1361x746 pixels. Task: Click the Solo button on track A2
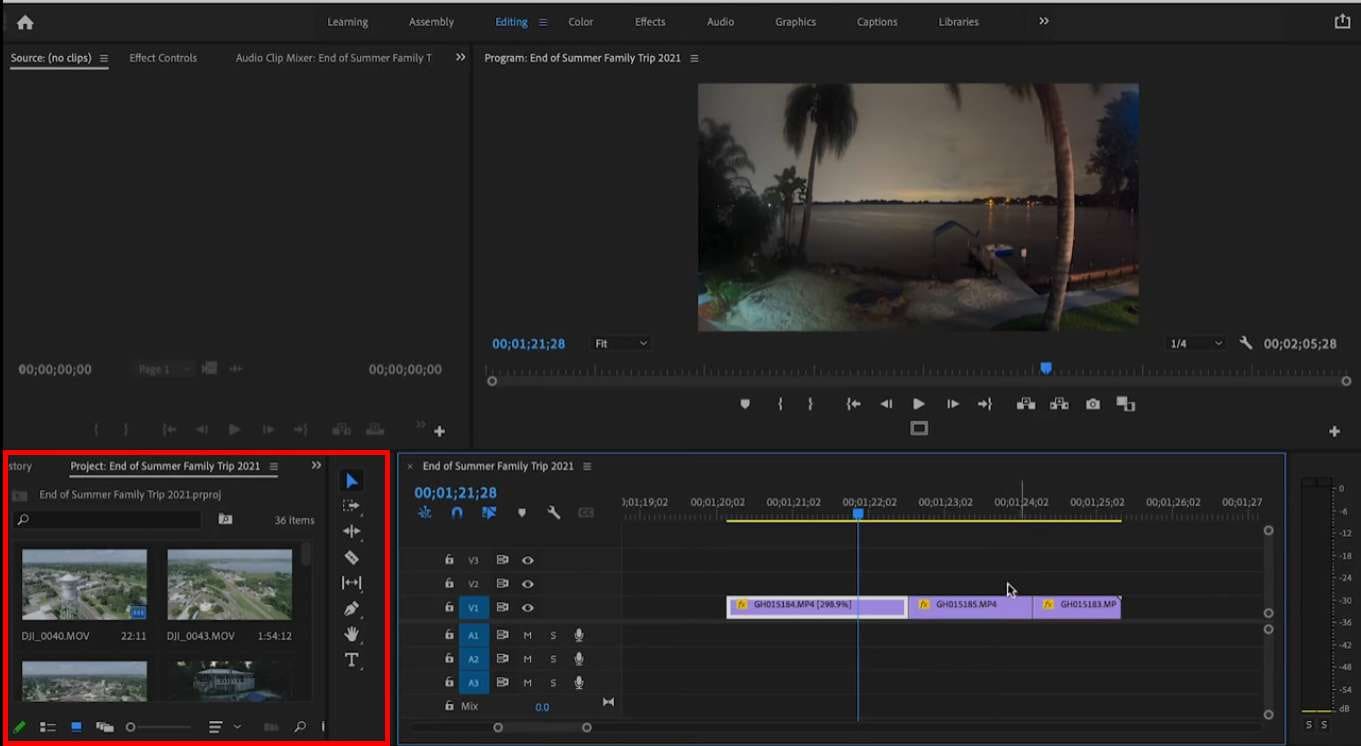(x=553, y=659)
